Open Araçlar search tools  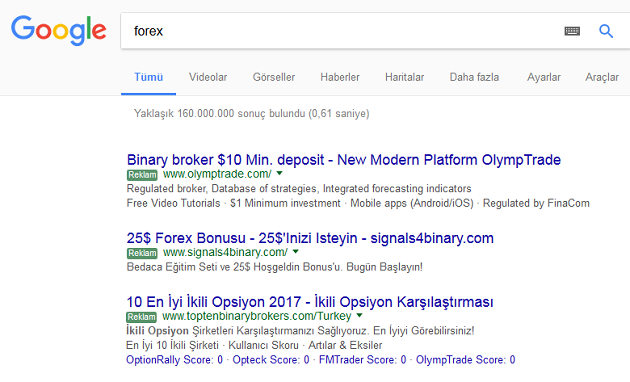(602, 77)
